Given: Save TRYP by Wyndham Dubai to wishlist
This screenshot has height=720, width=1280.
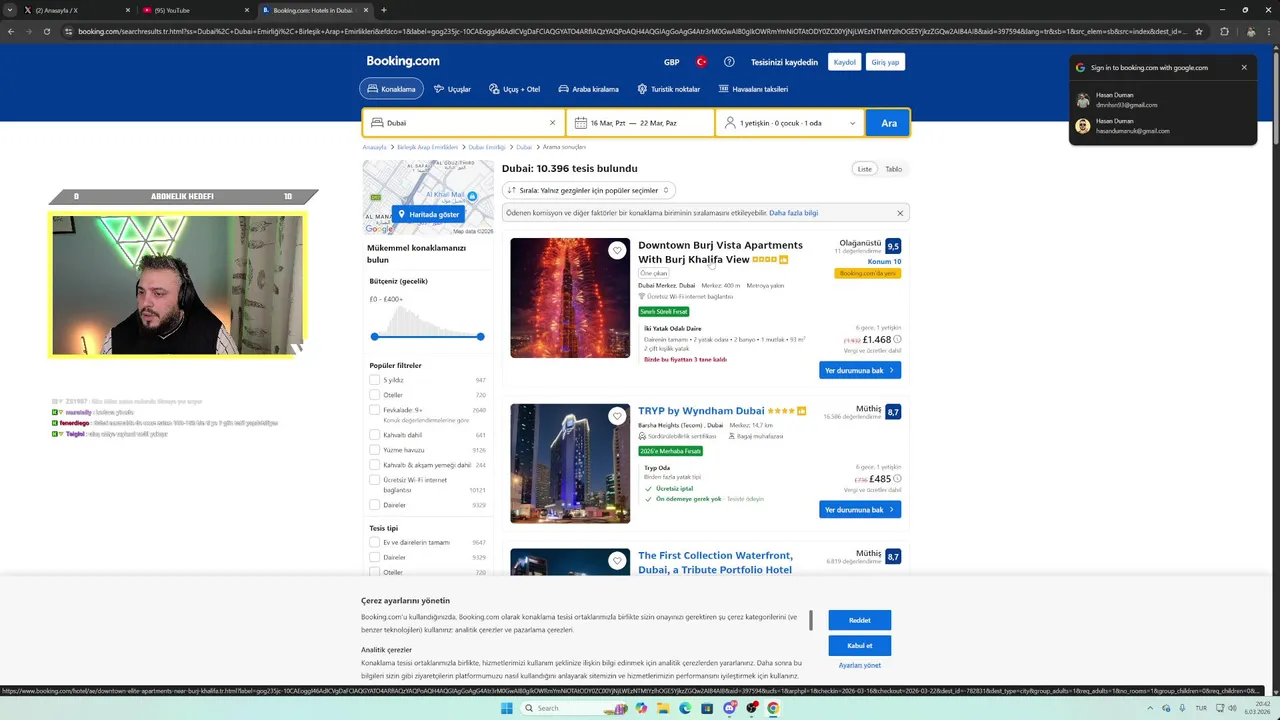Looking at the screenshot, I should coord(617,416).
